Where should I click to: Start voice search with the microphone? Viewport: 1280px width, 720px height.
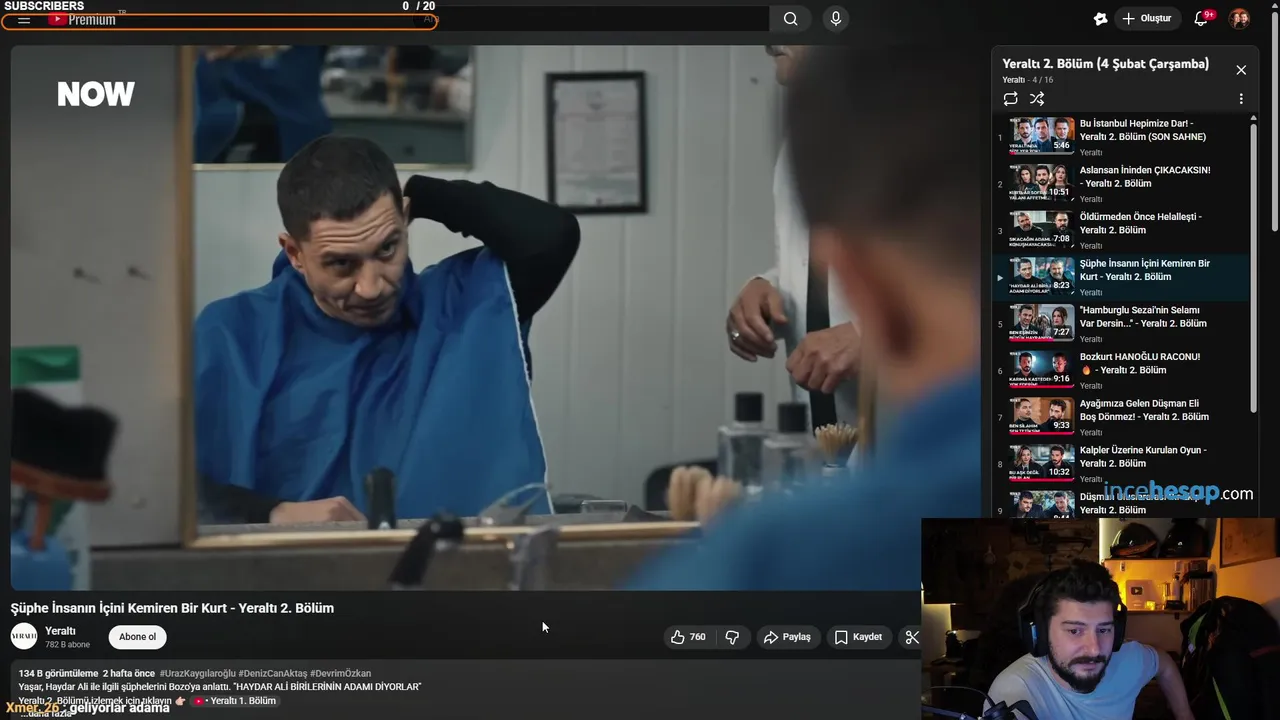coord(836,19)
